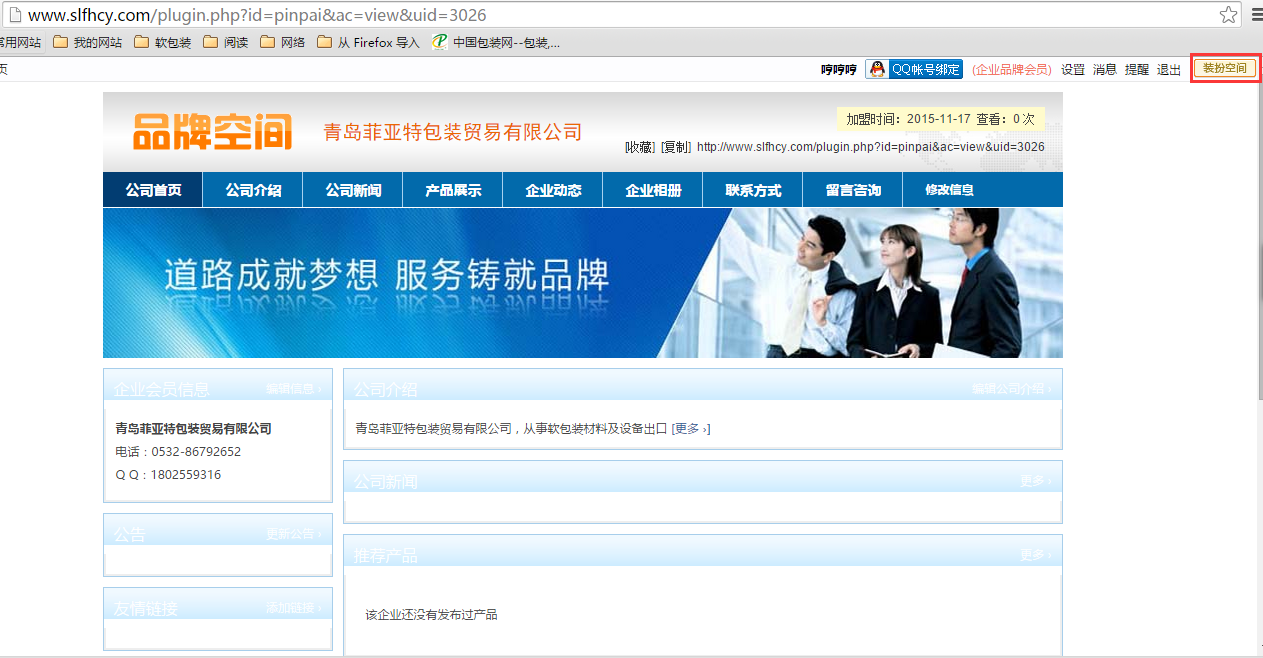
Task: Click the 装扮空间 button
Action: pyautogui.click(x=1224, y=69)
